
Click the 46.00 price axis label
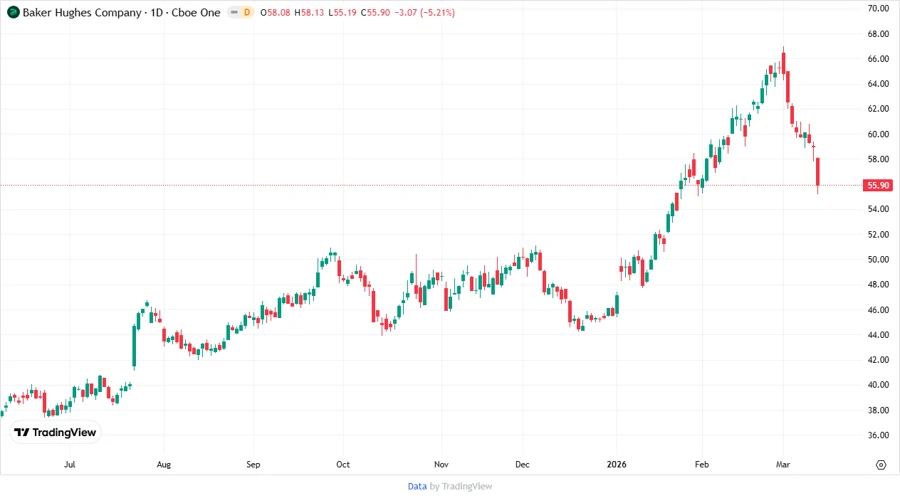click(x=878, y=310)
